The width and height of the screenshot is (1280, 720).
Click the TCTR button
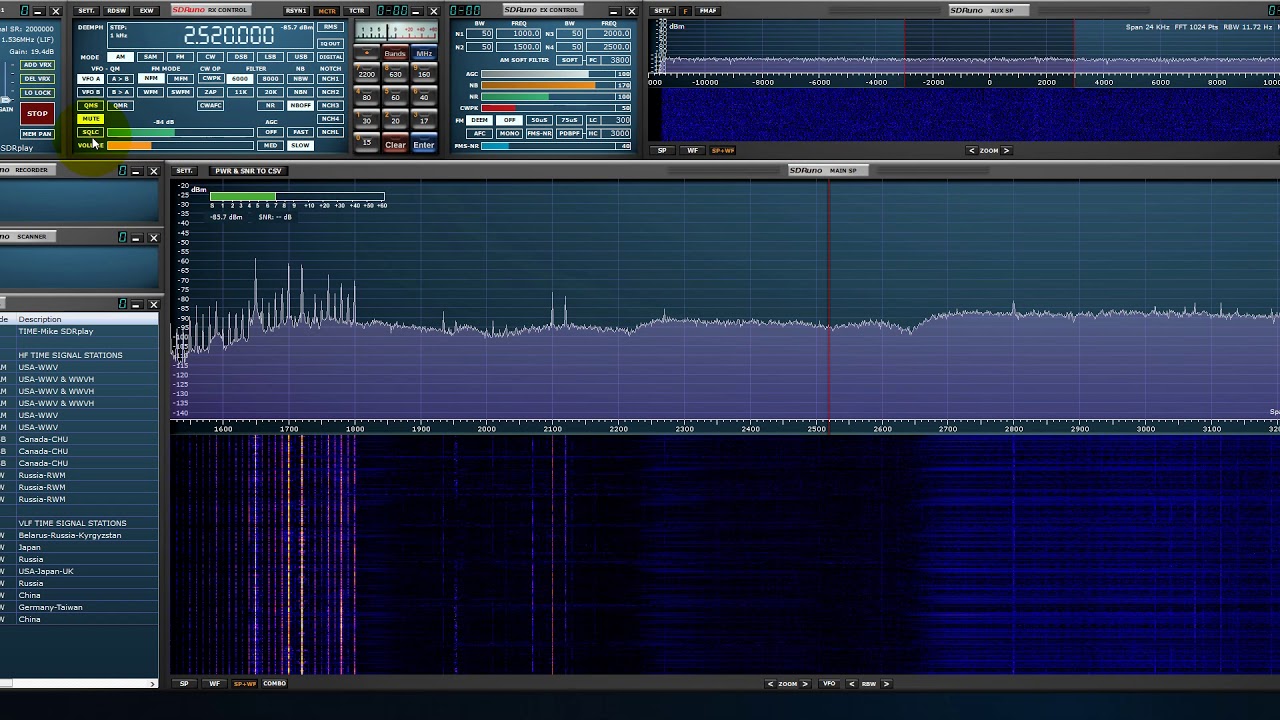356,11
